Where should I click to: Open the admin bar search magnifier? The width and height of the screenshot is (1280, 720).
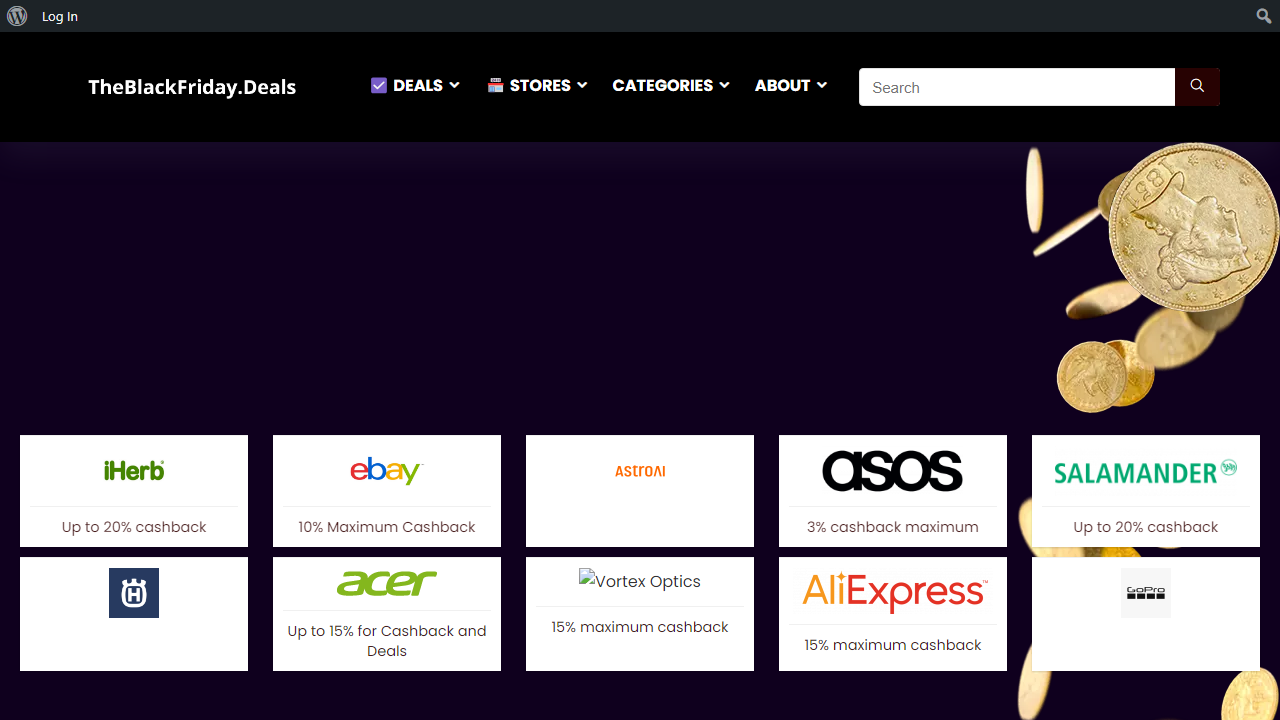pyautogui.click(x=1264, y=16)
